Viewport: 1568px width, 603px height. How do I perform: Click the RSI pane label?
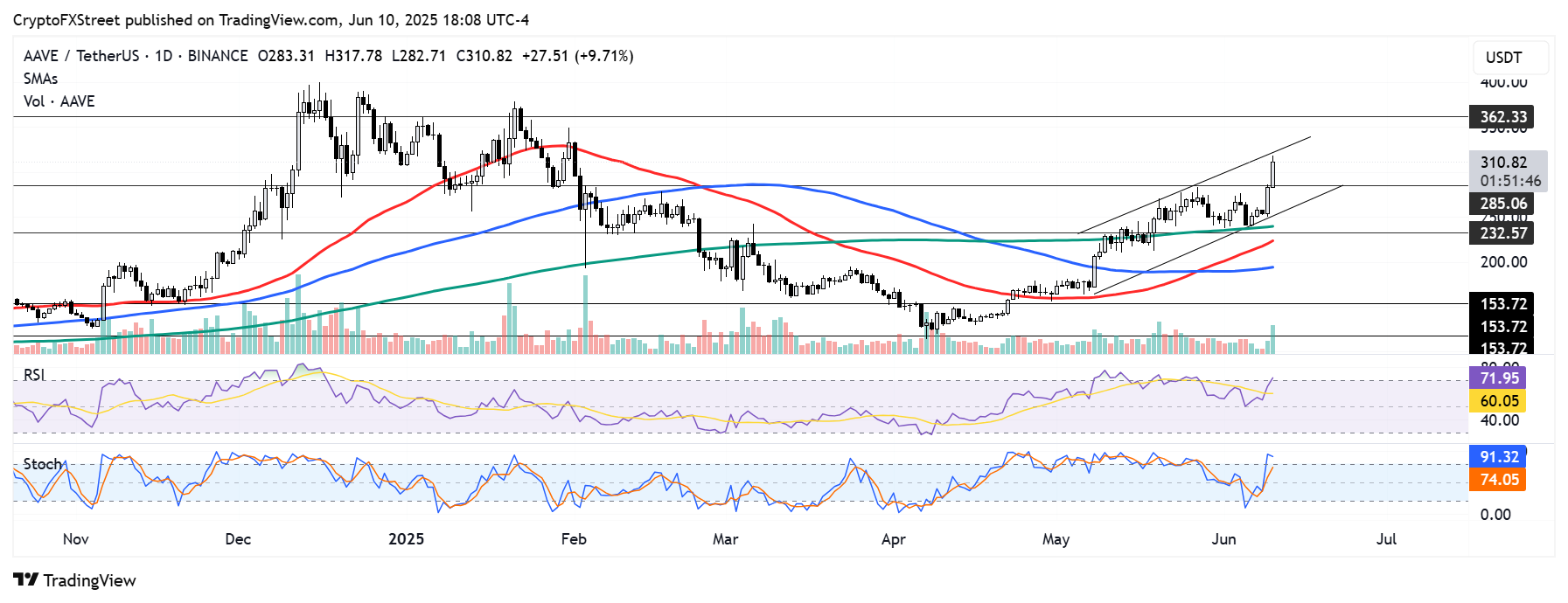coord(34,375)
